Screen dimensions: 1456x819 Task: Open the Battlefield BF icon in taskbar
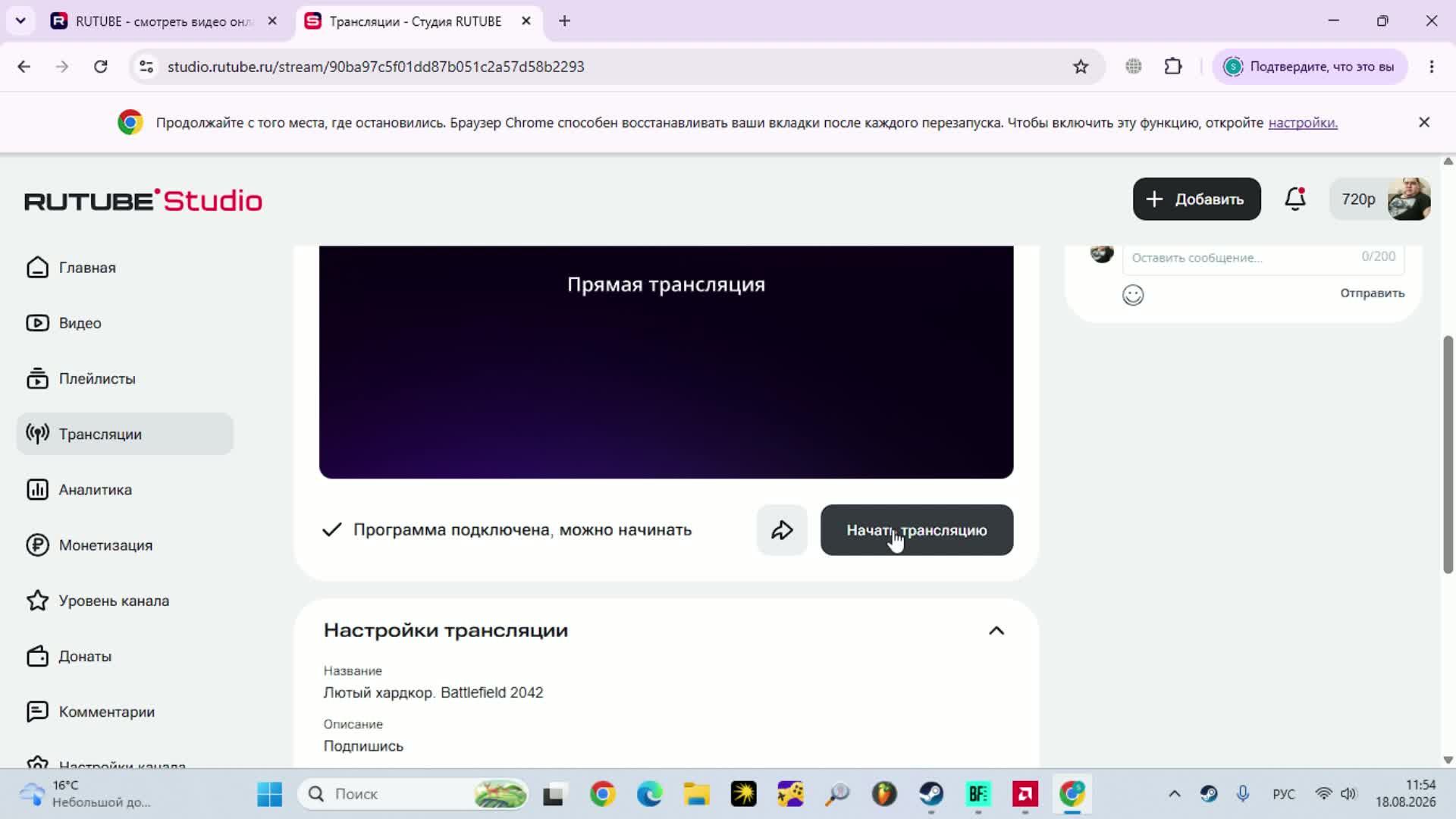tap(978, 794)
